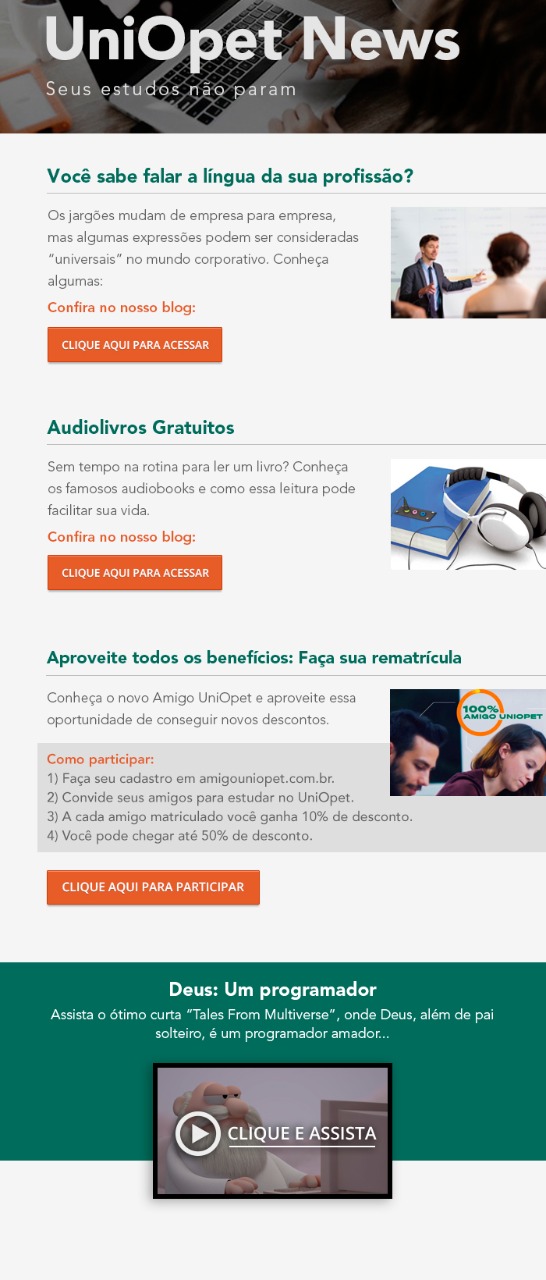
Task: Click the 'Deus: Um programador' title
Action: click(273, 990)
